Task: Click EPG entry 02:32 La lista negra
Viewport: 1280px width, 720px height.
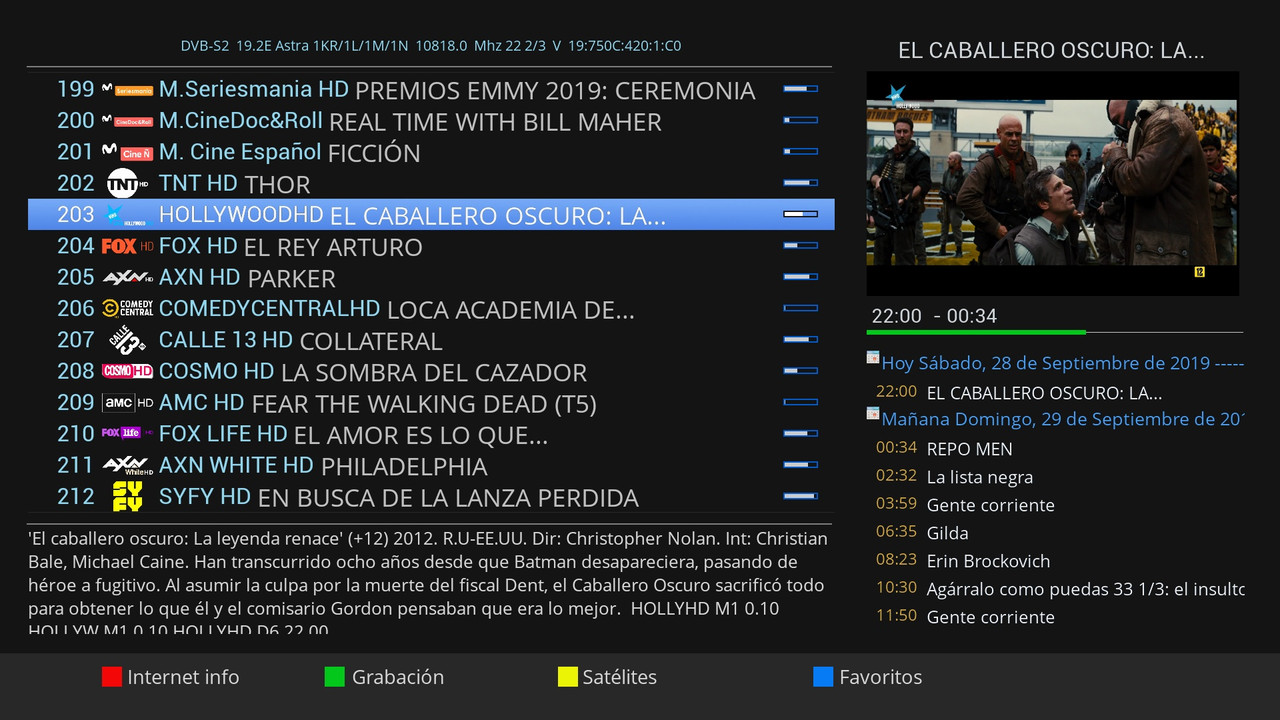Action: tap(1055, 477)
